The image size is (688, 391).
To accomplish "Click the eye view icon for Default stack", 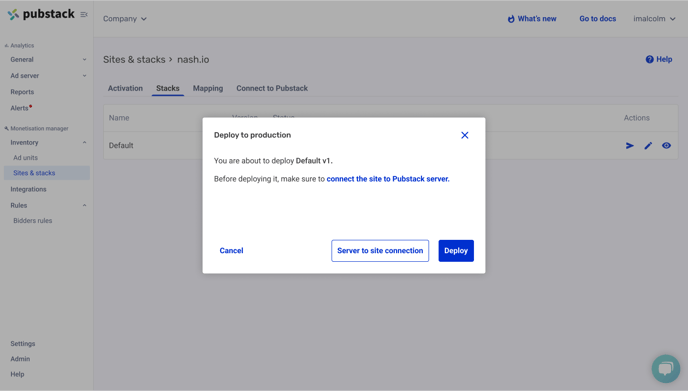I will tap(666, 145).
